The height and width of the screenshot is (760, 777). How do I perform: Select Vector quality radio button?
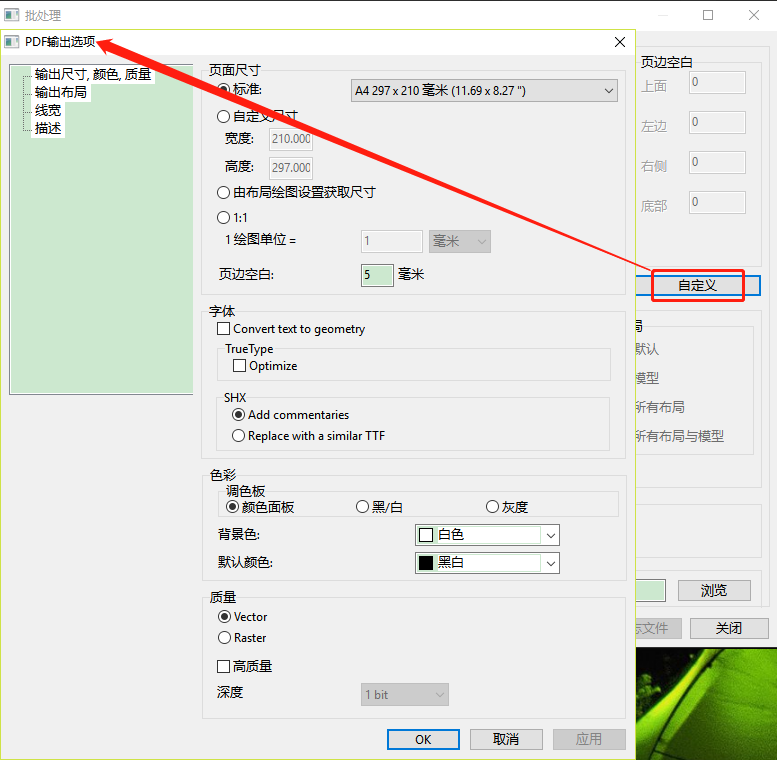click(x=224, y=617)
